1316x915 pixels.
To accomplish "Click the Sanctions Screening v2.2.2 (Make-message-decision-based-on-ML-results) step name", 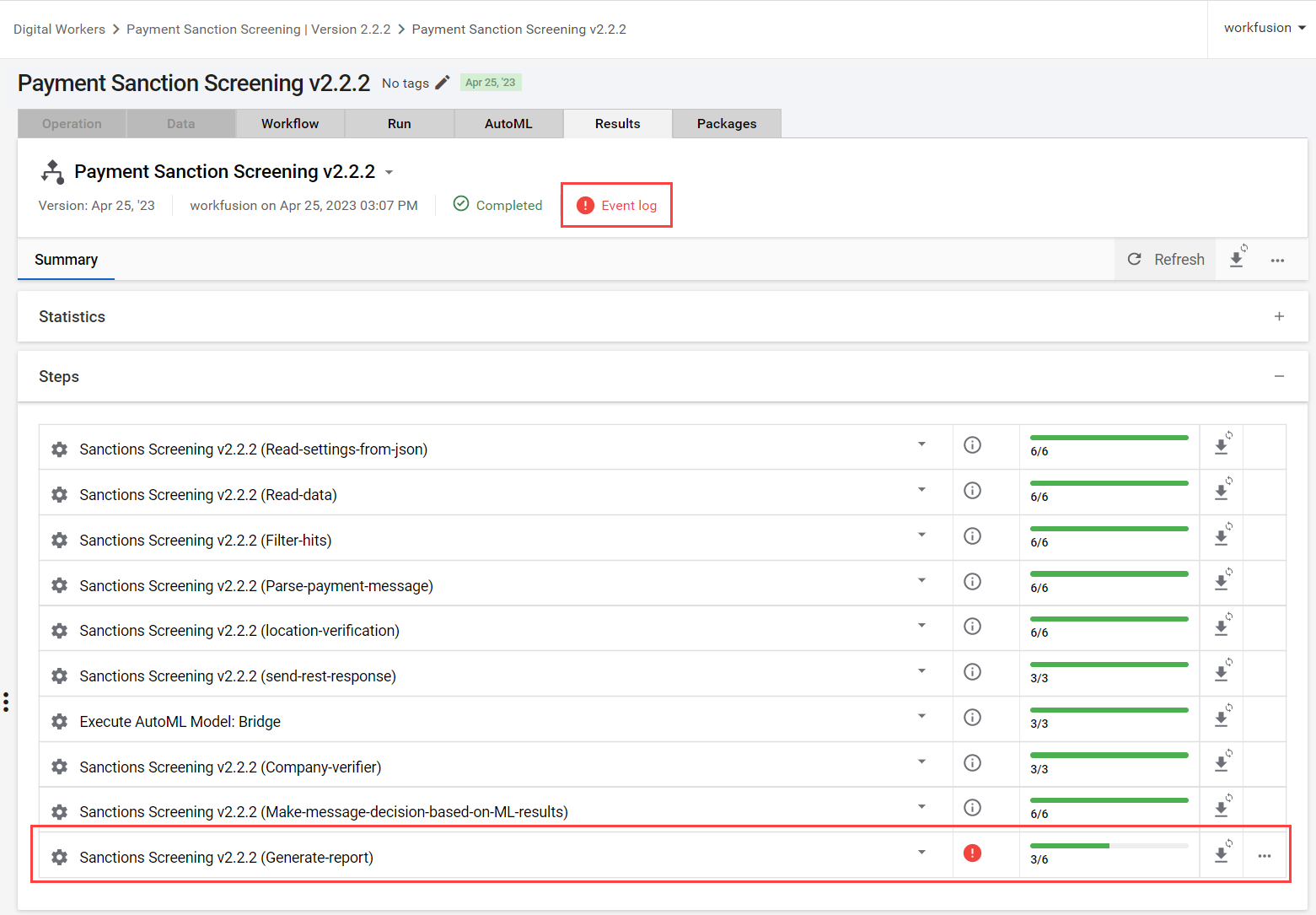I will click(x=324, y=812).
